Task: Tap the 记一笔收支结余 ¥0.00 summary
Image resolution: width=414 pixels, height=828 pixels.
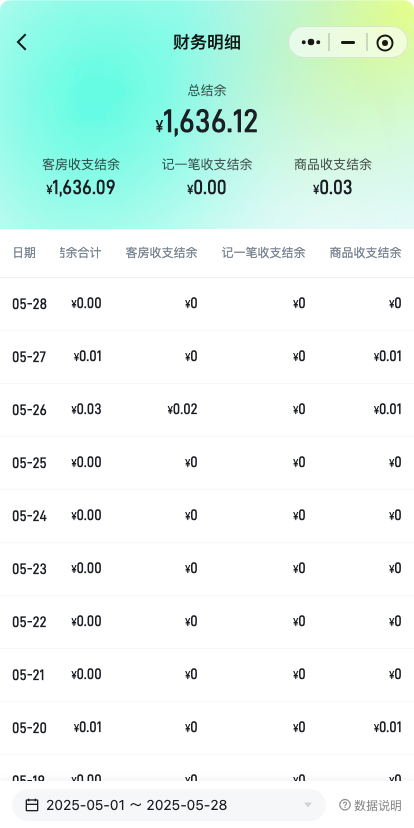Action: click(x=206, y=176)
